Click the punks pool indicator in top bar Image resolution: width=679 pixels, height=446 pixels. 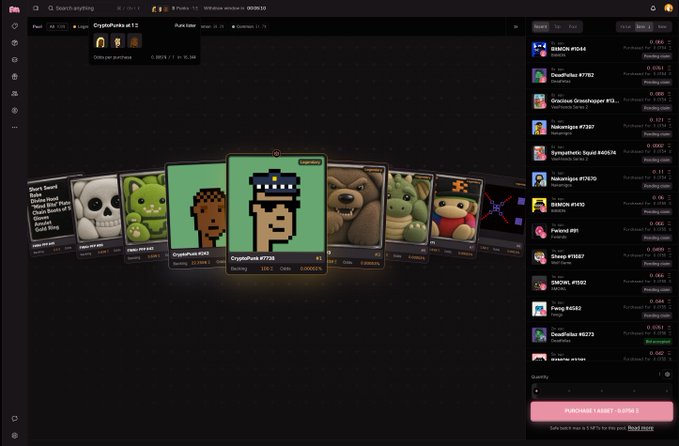pos(174,8)
